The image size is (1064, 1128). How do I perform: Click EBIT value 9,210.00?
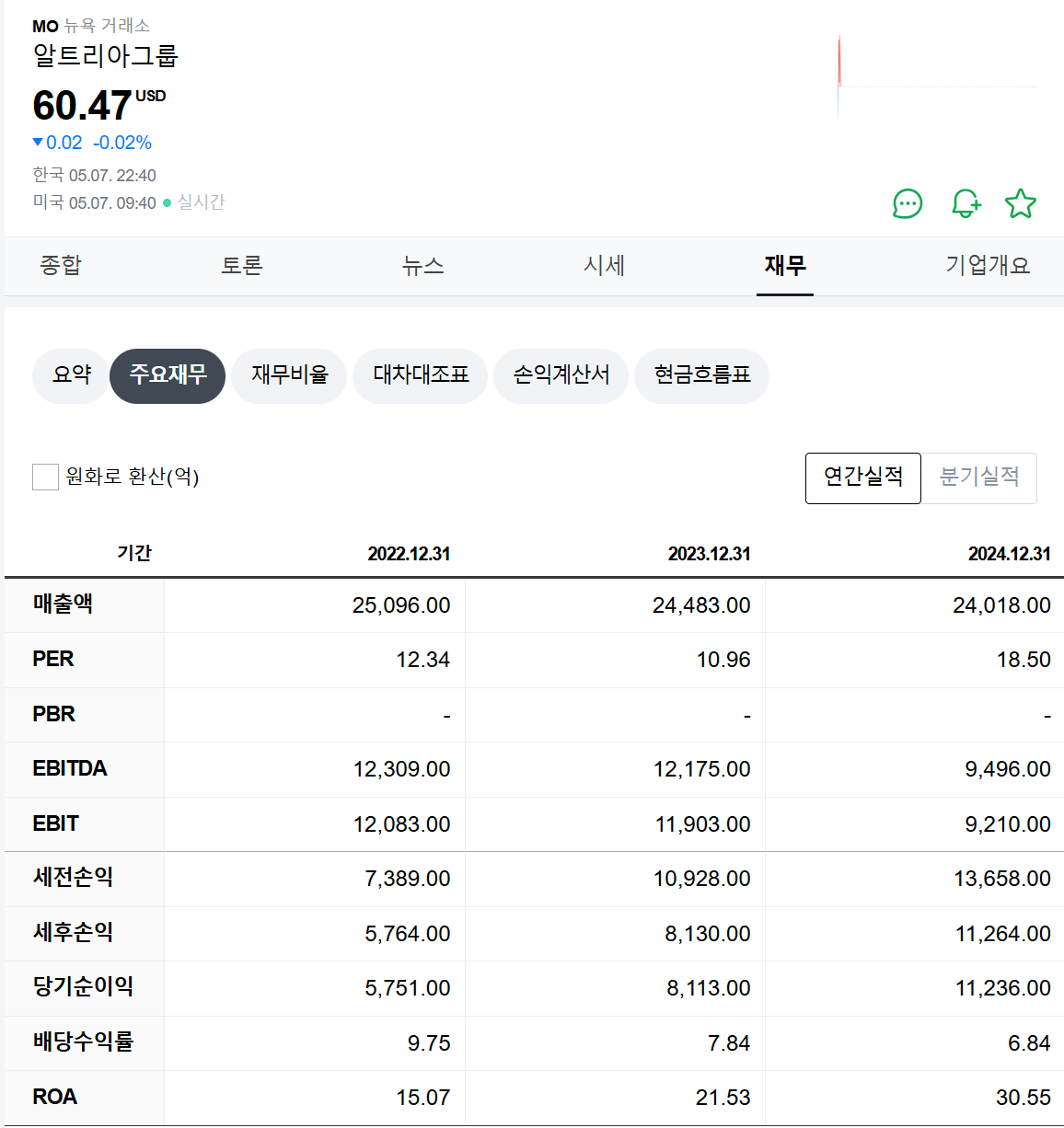pos(1008,824)
